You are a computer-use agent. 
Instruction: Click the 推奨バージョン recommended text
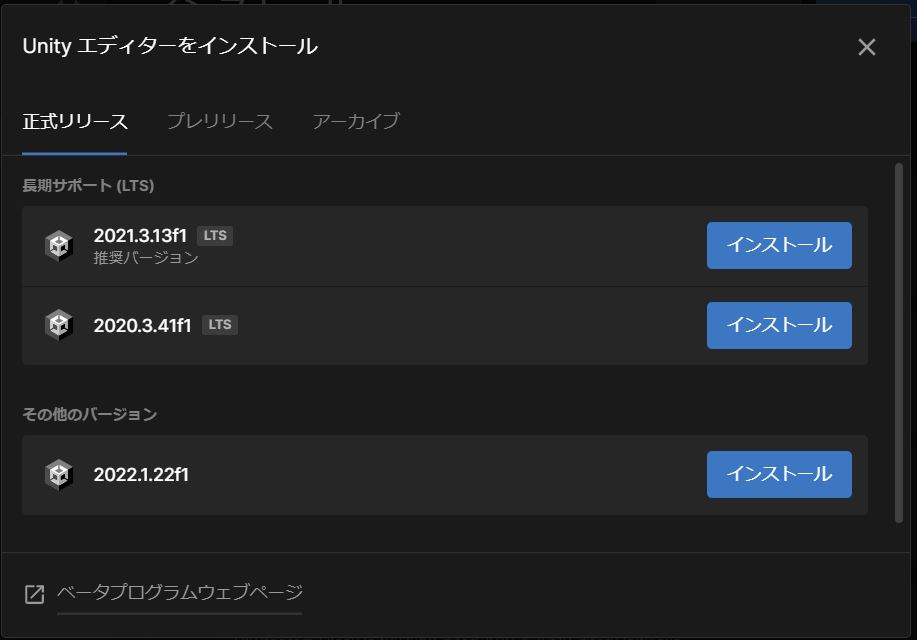pos(146,257)
